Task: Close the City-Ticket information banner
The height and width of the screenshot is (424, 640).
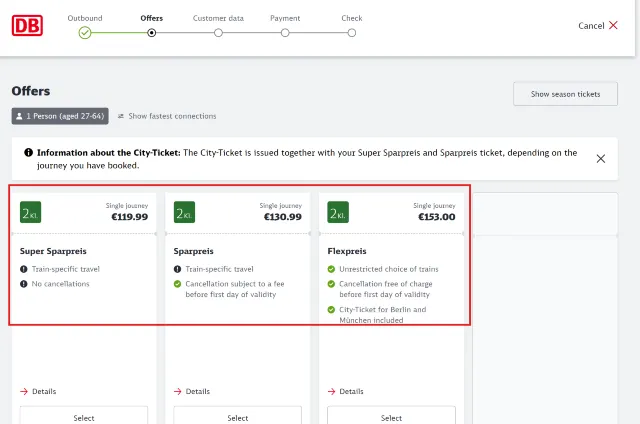Action: pos(600,158)
